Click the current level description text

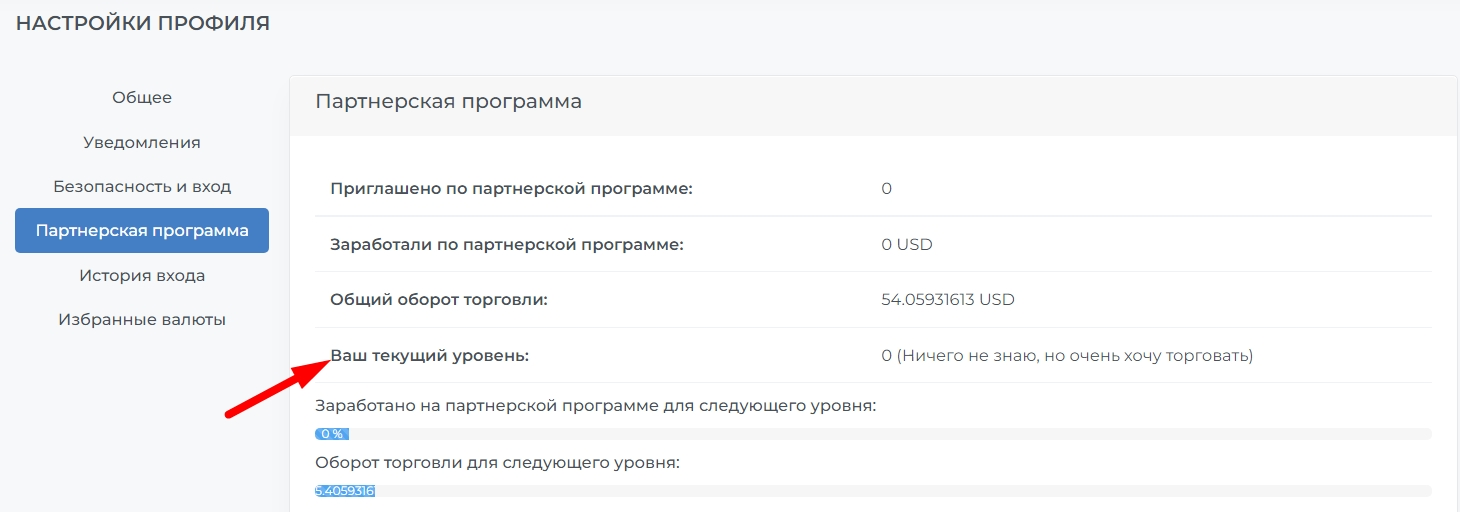1067,356
